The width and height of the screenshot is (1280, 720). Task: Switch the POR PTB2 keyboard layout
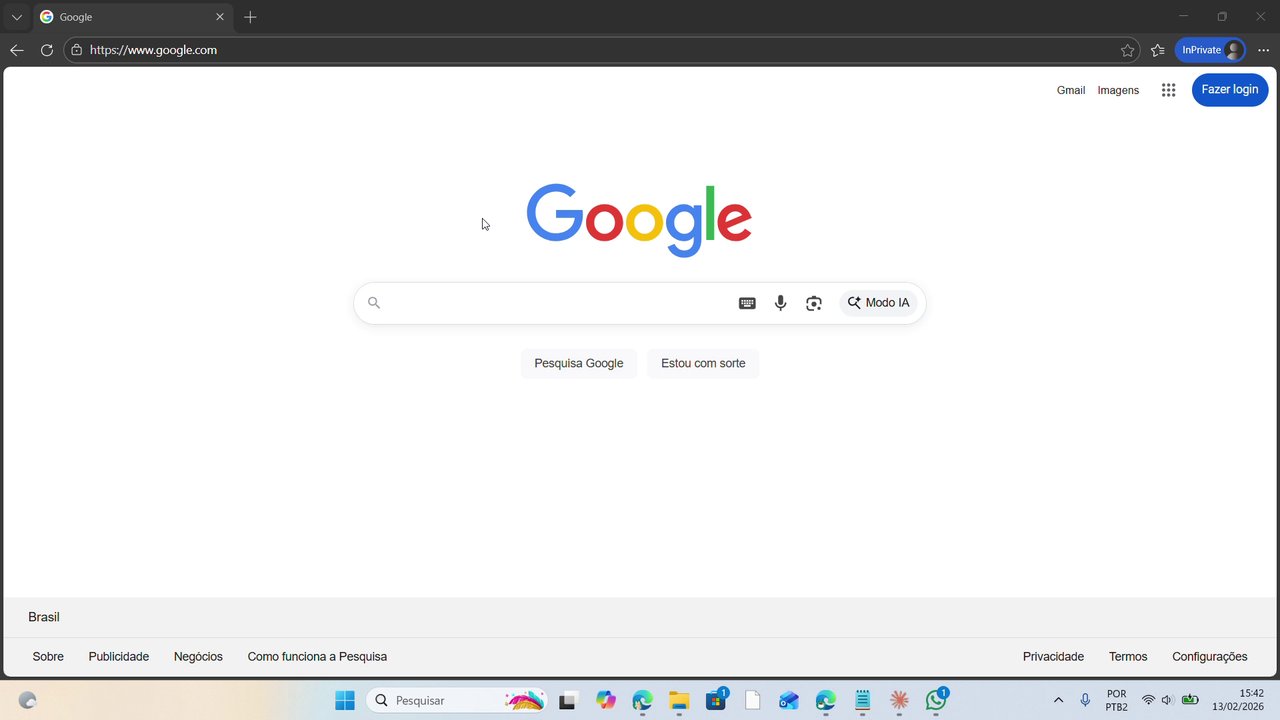(1116, 700)
